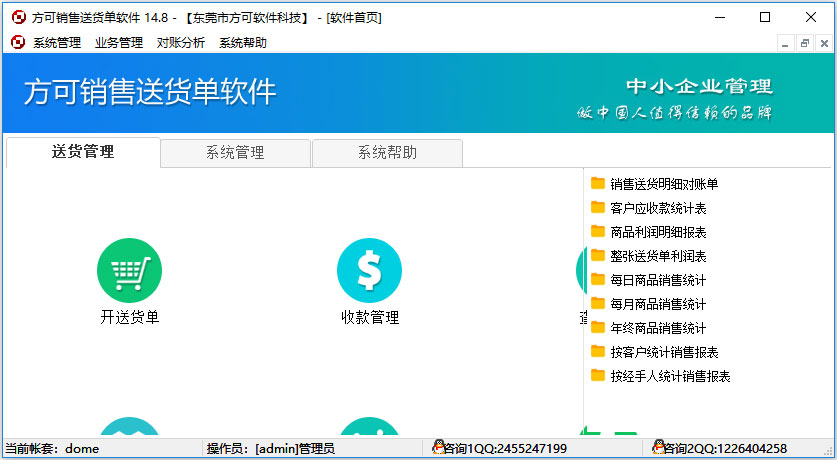Click folder icon beside 按客户统计销售报表

[598, 352]
